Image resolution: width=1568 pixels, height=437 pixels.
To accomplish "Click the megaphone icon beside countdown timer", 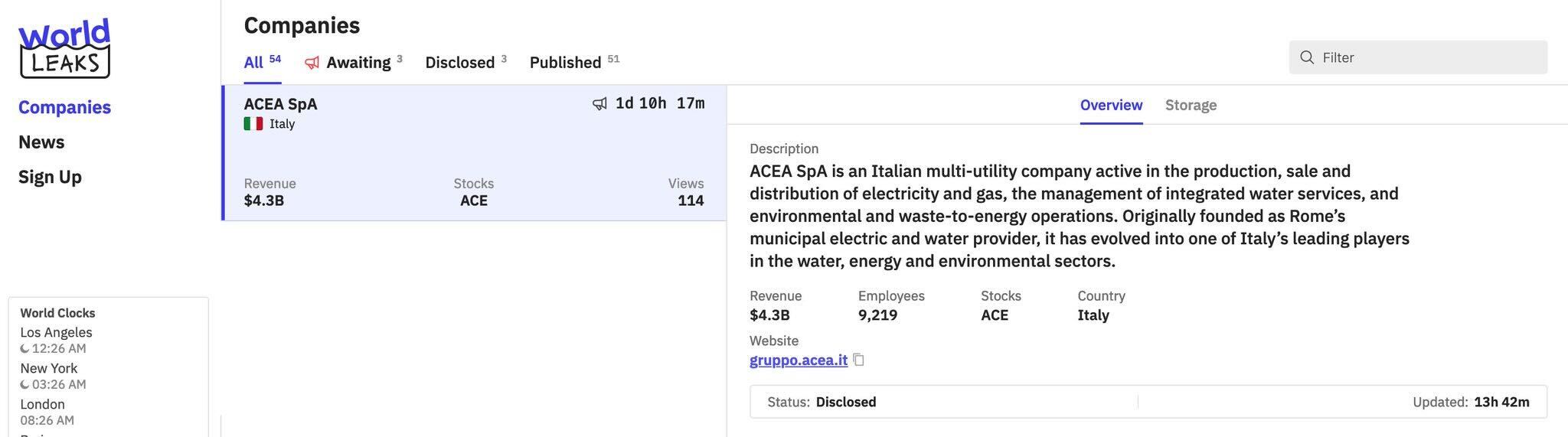I will (x=599, y=103).
